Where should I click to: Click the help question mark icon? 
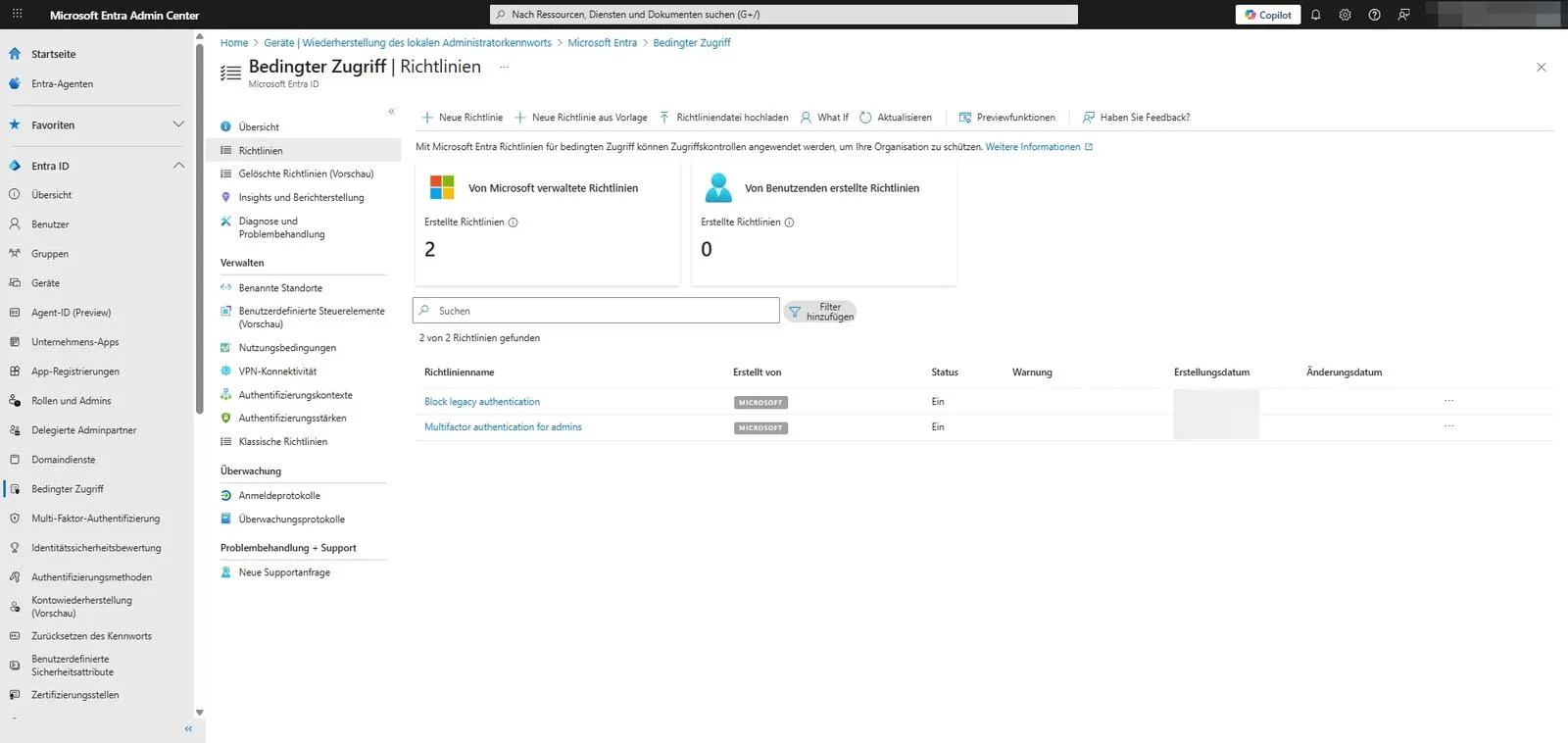pyautogui.click(x=1374, y=15)
